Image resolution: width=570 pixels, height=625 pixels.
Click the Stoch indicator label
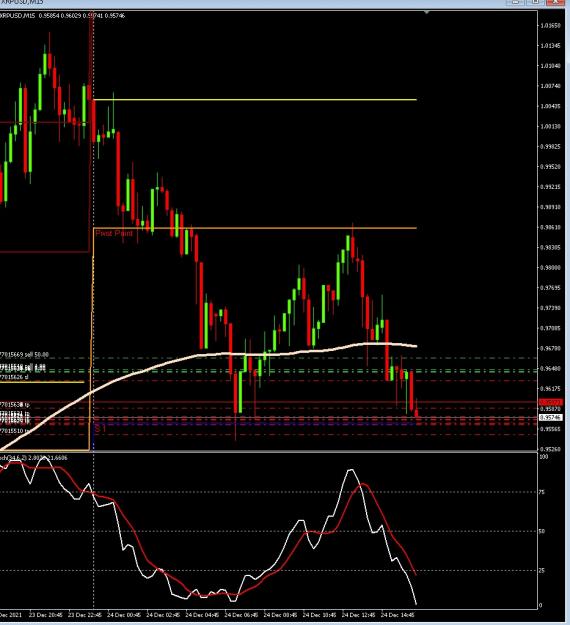(33, 458)
